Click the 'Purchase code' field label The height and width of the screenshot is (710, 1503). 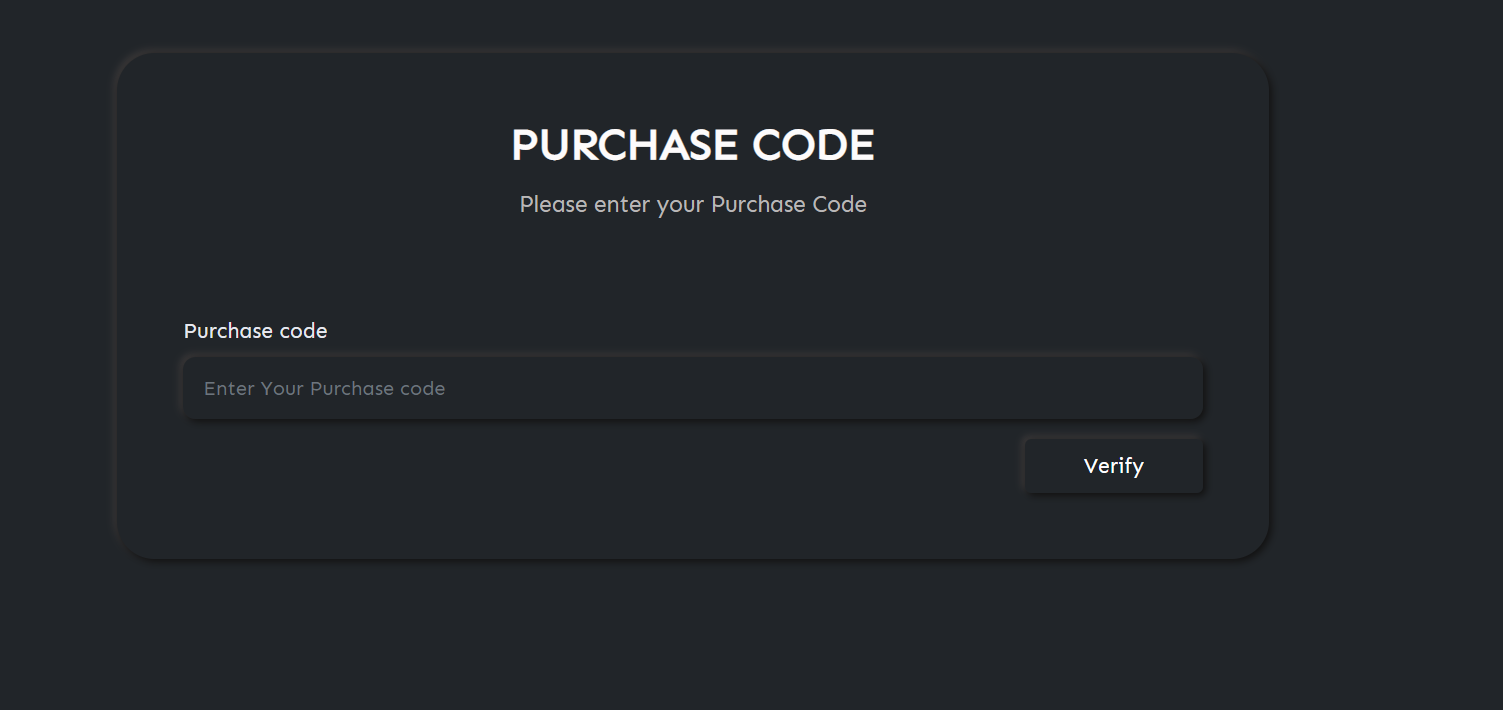(x=255, y=331)
